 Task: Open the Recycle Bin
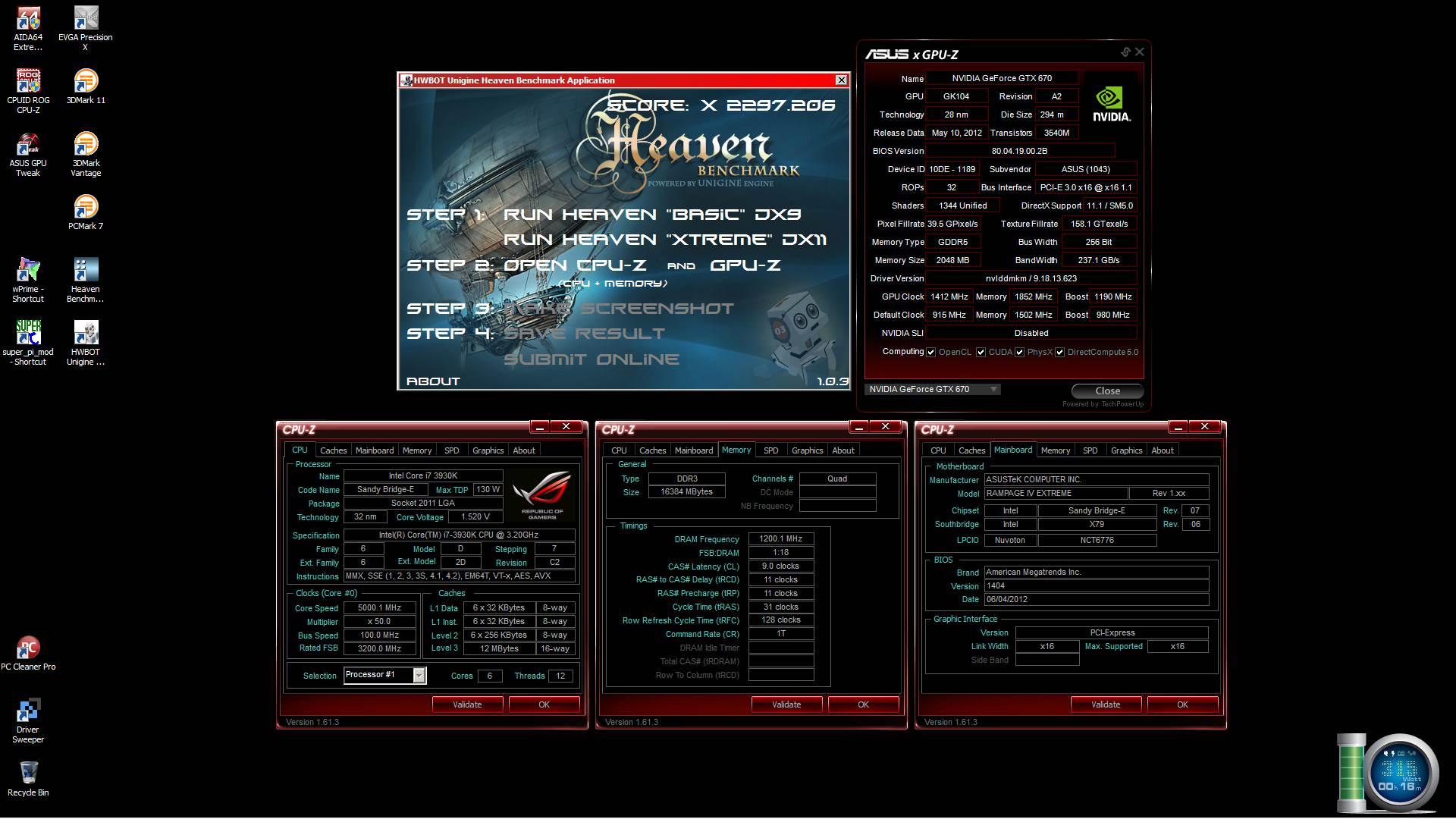(x=28, y=780)
